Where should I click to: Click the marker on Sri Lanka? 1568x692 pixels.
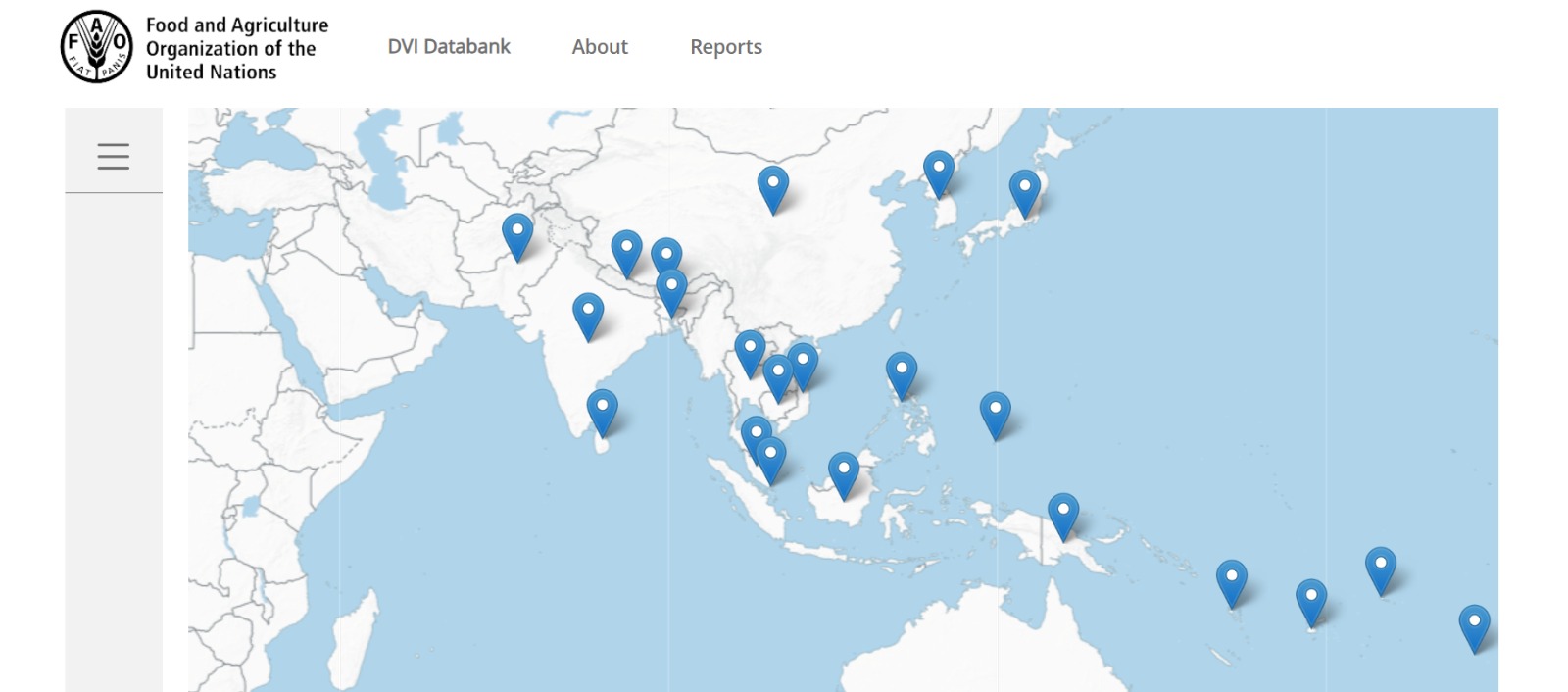point(602,410)
